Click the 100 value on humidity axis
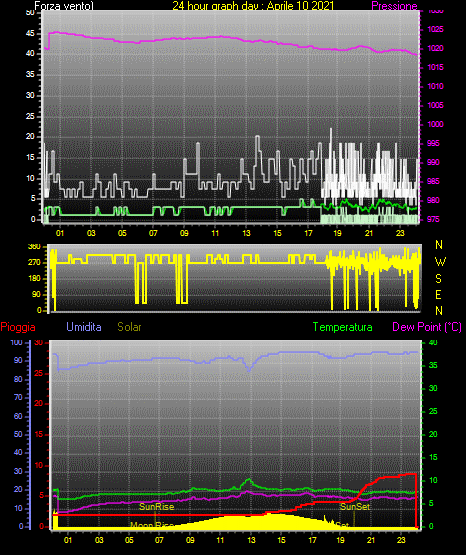Viewport: 466px width, 555px height. click(16, 343)
